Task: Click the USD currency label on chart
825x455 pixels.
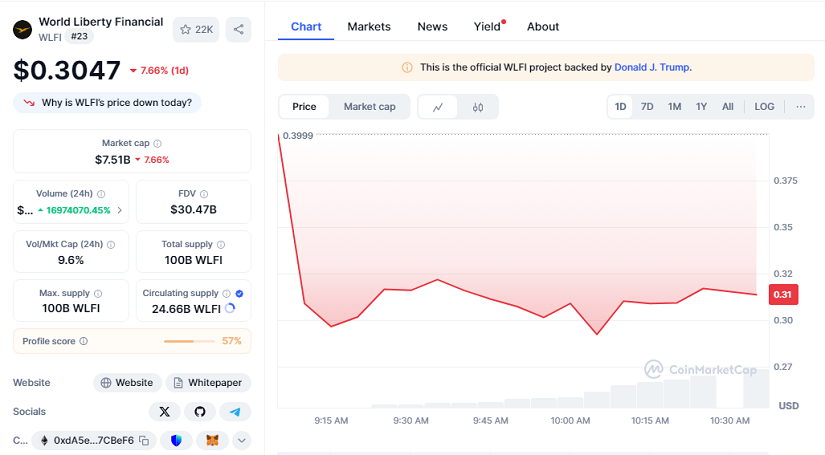Action: click(x=788, y=406)
